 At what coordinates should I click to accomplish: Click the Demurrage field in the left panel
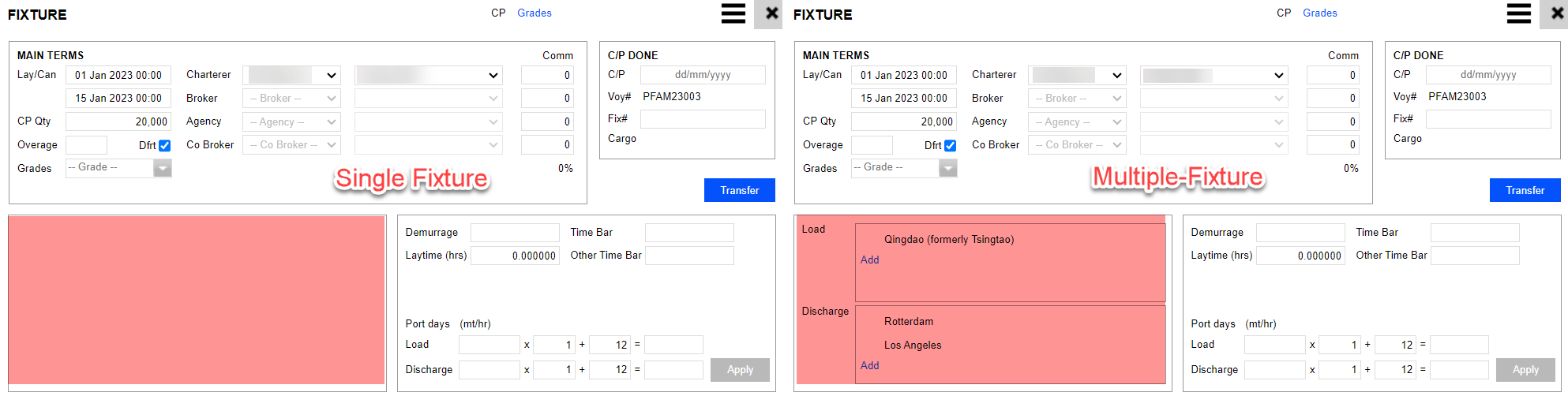[x=515, y=233]
